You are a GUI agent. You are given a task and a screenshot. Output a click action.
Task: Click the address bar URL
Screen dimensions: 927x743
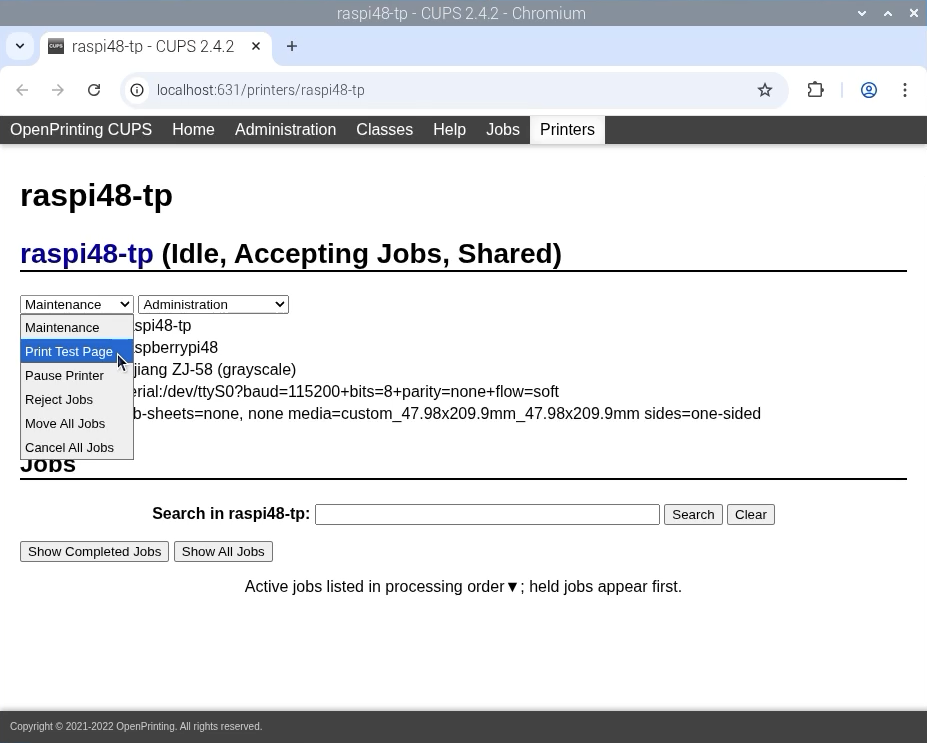[x=260, y=90]
